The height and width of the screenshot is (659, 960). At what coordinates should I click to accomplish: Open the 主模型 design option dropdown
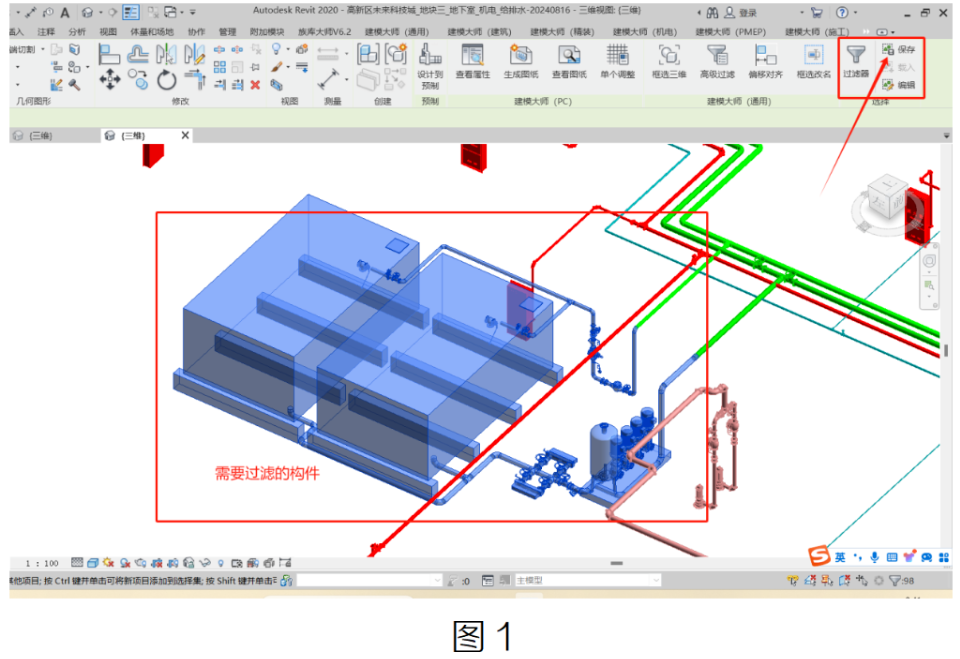(x=587, y=580)
